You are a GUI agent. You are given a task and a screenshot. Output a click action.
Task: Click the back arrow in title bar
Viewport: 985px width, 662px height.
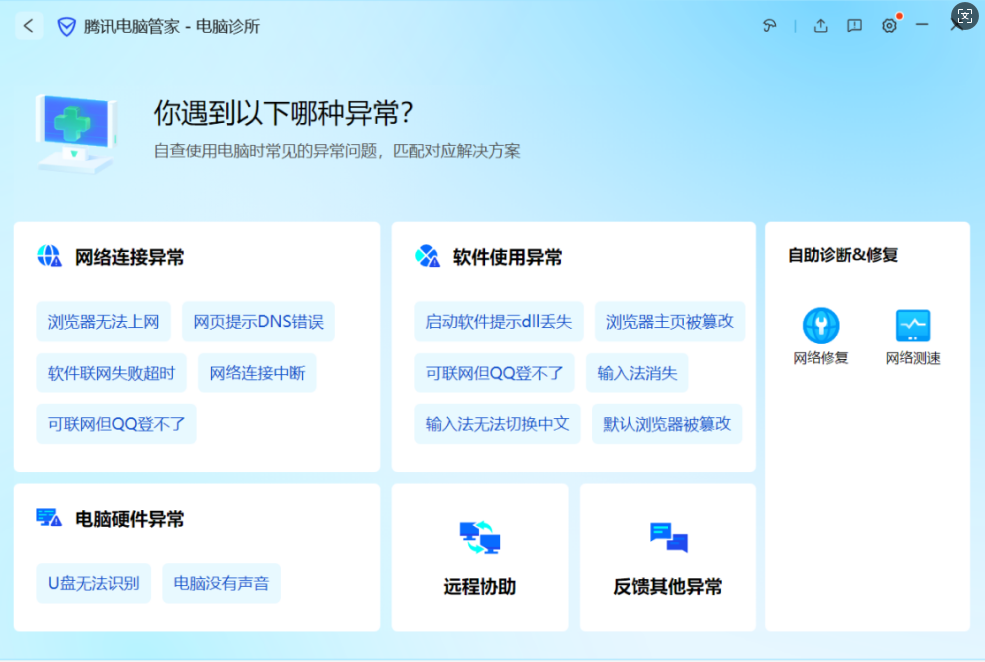[28, 26]
